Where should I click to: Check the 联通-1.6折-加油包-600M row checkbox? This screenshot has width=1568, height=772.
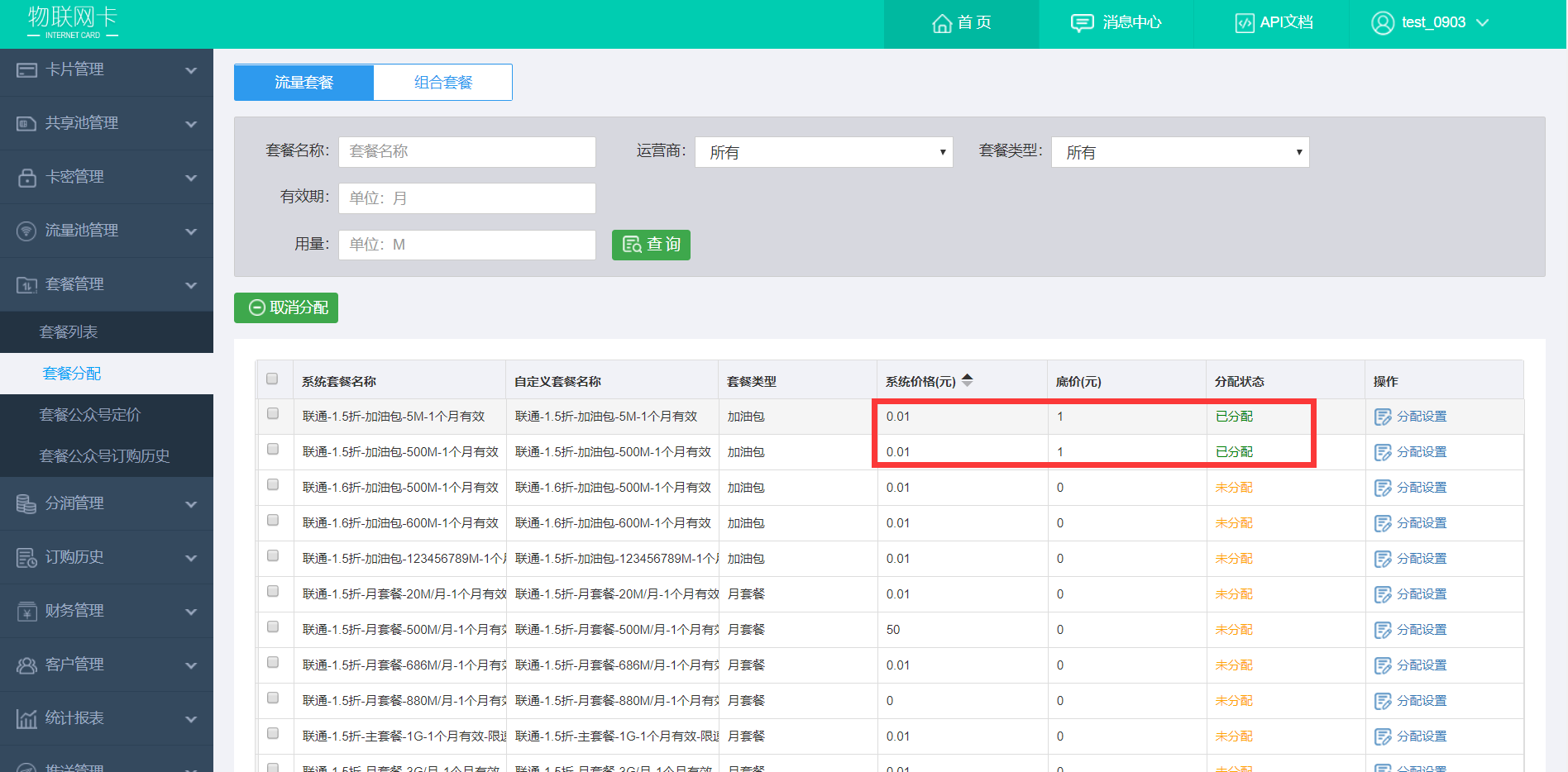[x=273, y=520]
